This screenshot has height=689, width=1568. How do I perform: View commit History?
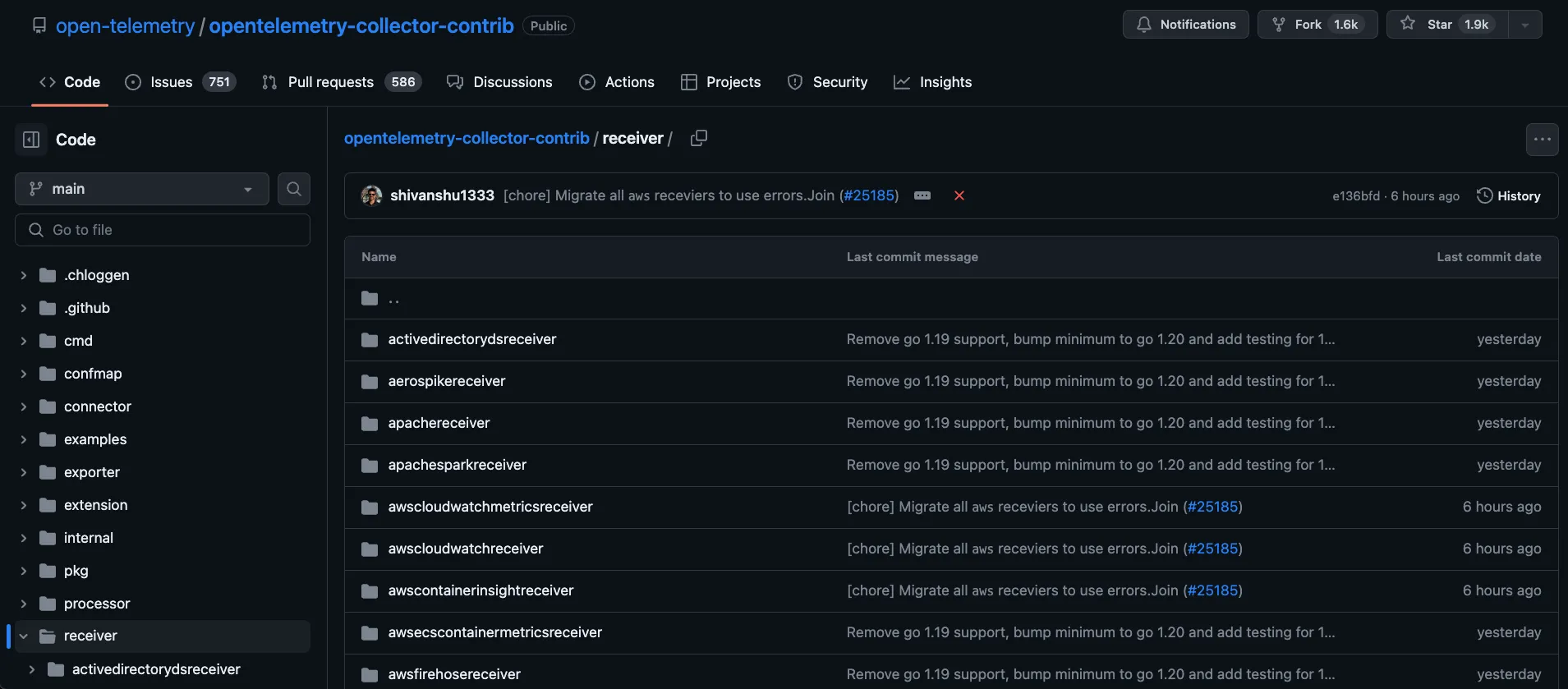coord(1508,195)
